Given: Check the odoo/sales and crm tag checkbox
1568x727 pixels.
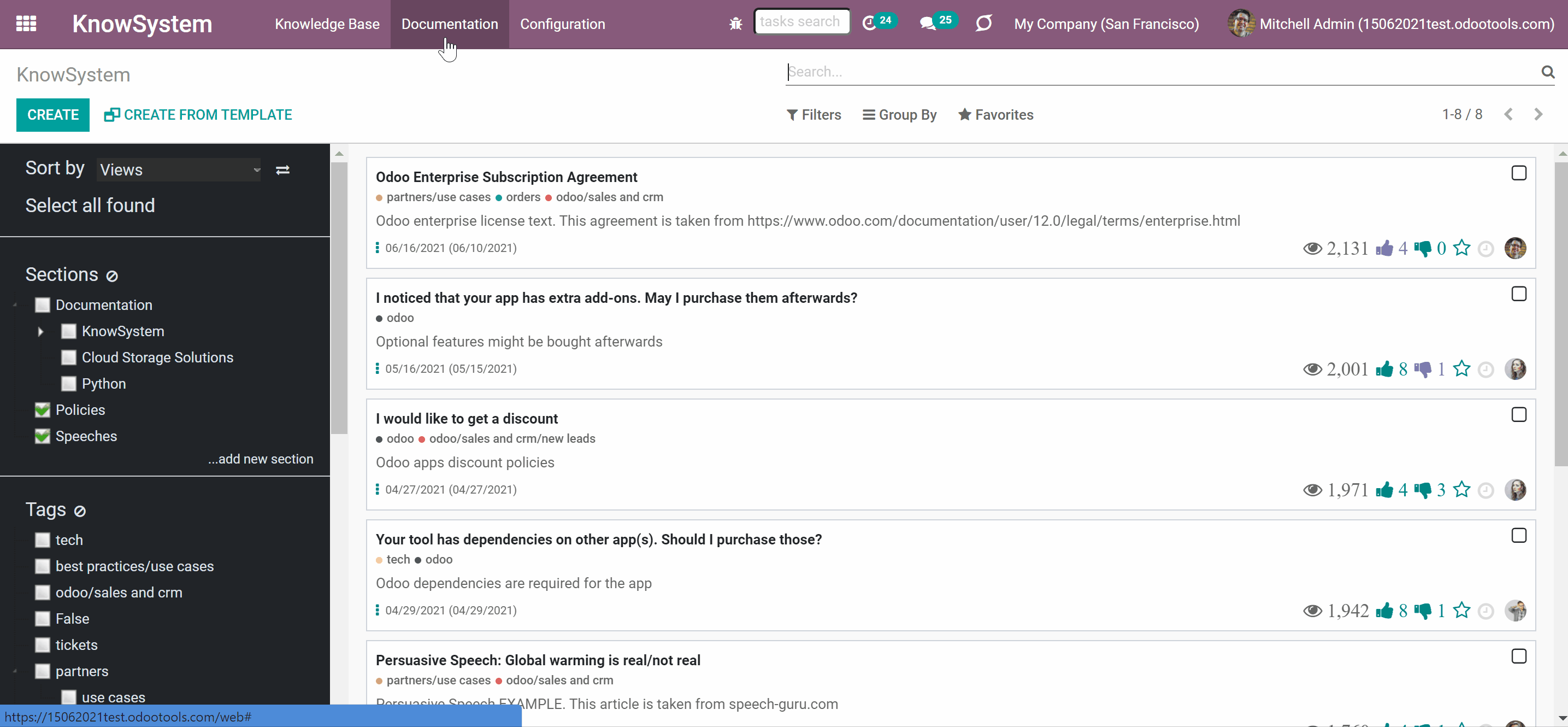Looking at the screenshot, I should (x=42, y=593).
